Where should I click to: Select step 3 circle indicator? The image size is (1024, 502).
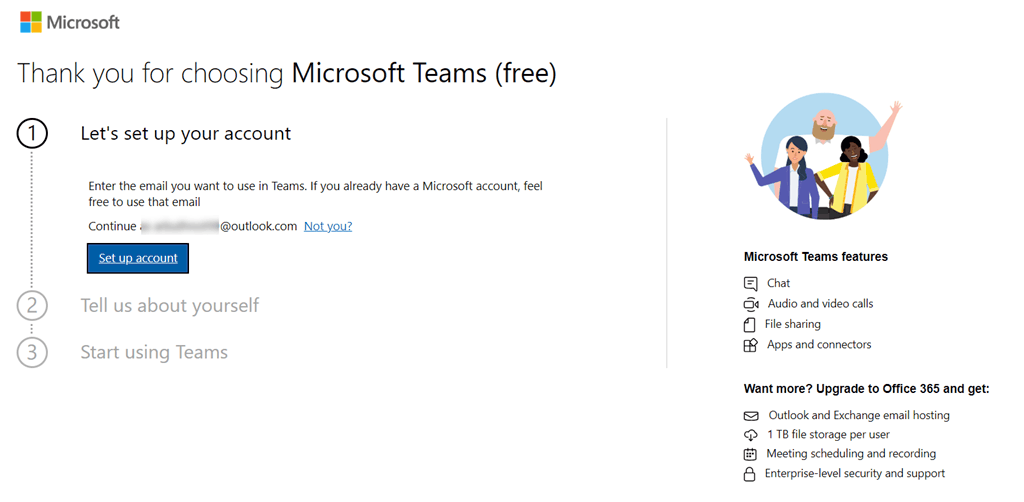[x=32, y=353]
